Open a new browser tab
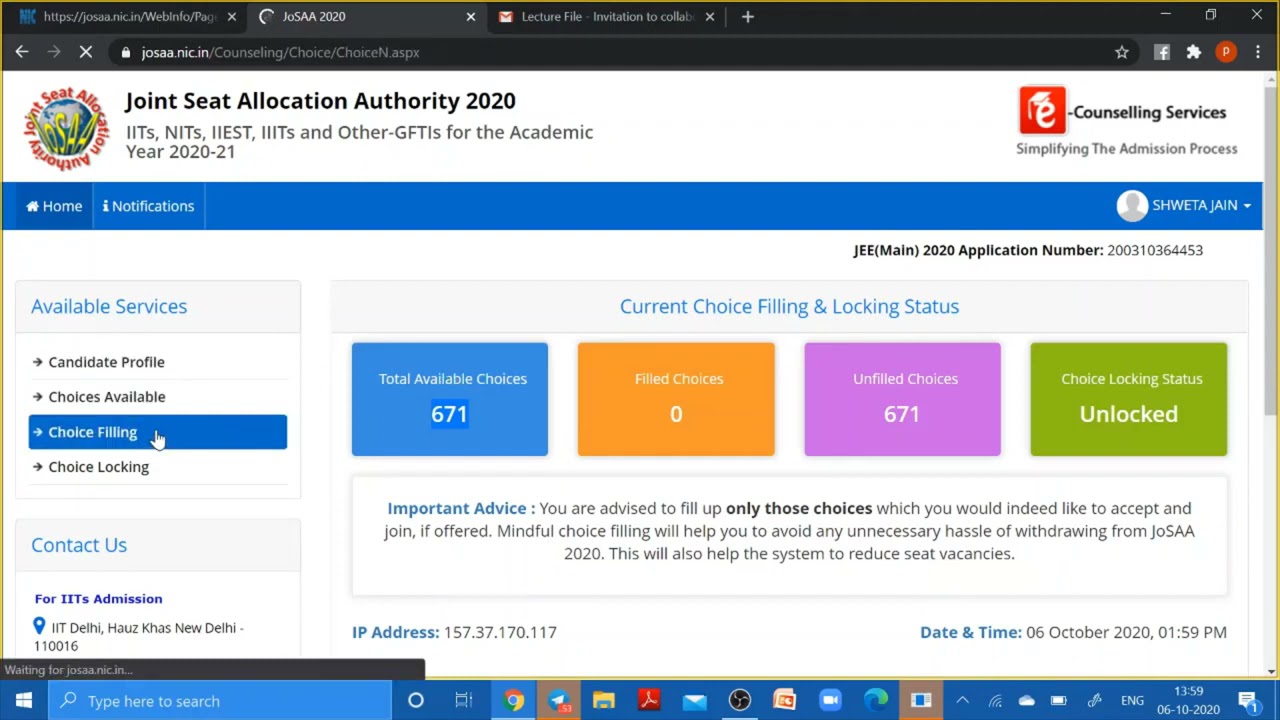The width and height of the screenshot is (1280, 720). point(748,16)
